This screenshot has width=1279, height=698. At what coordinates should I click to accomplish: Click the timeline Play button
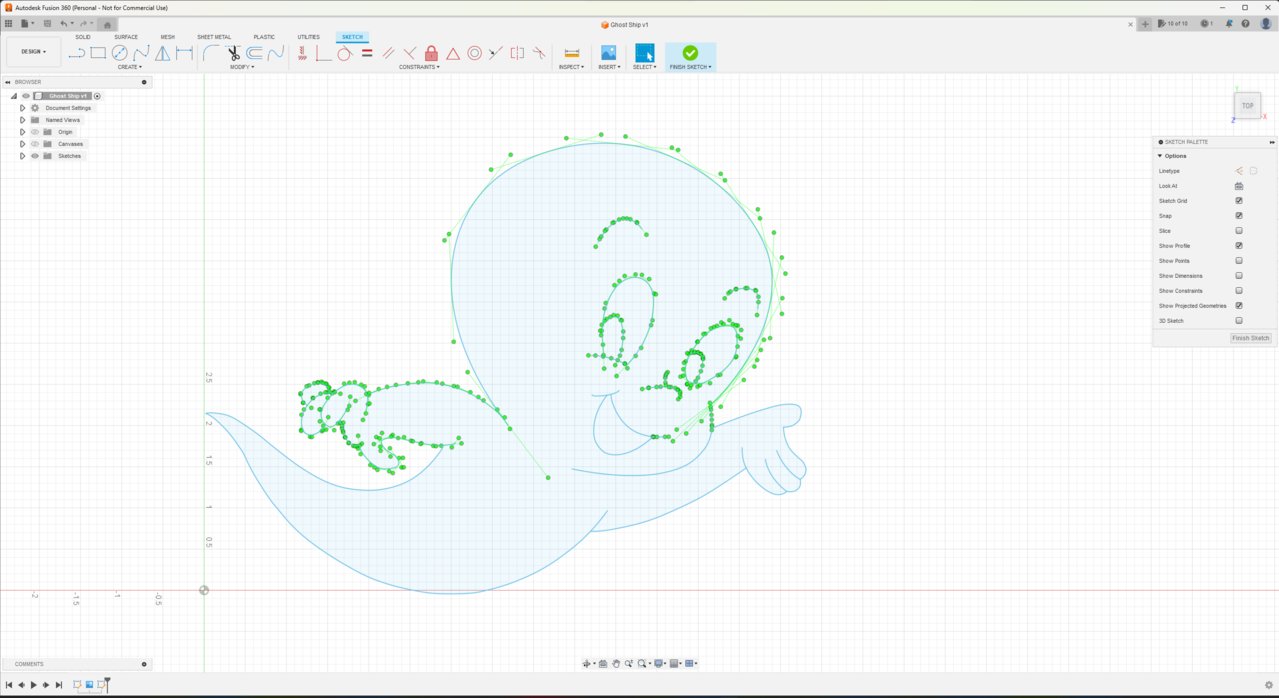[33, 685]
